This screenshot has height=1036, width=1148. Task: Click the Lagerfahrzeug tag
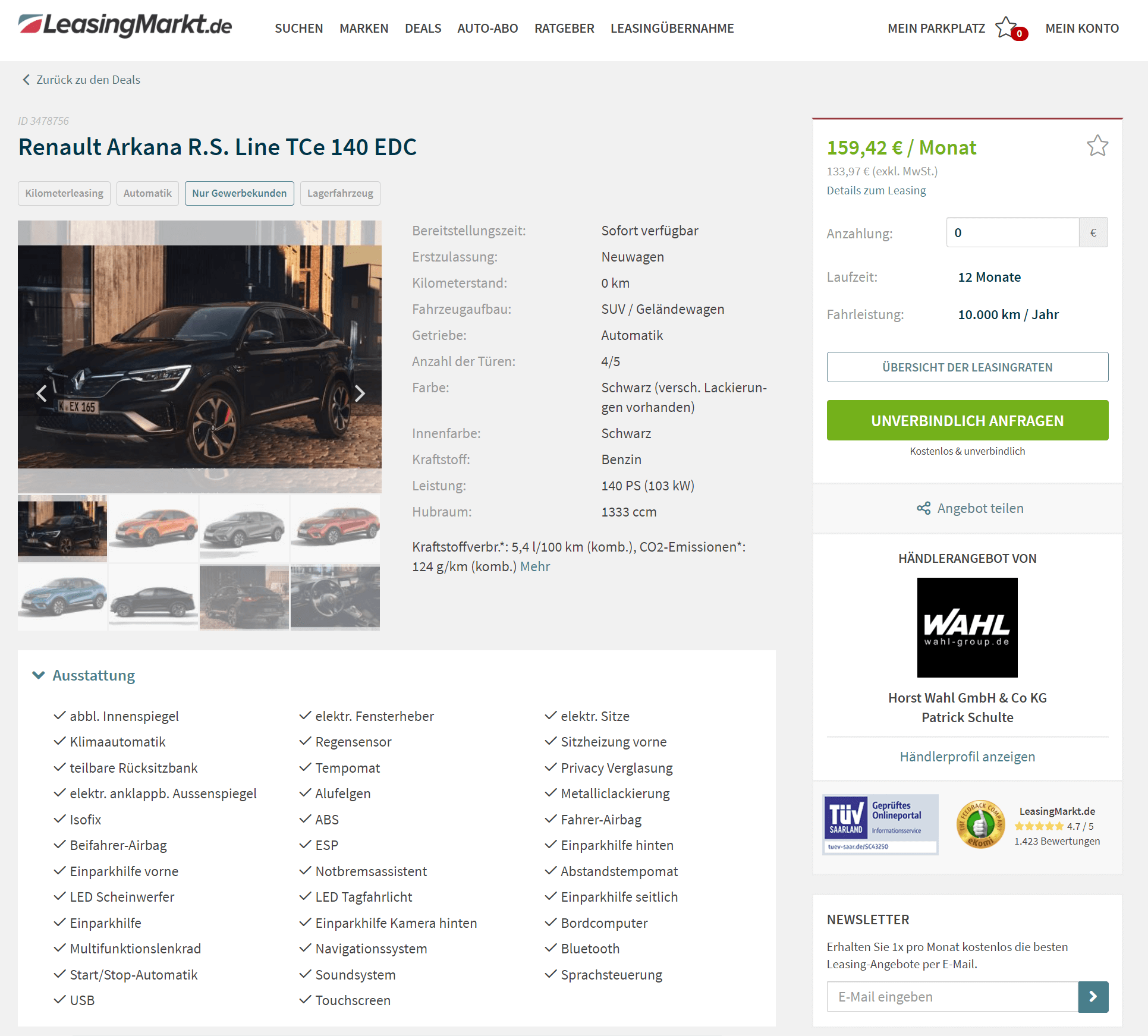click(x=340, y=193)
